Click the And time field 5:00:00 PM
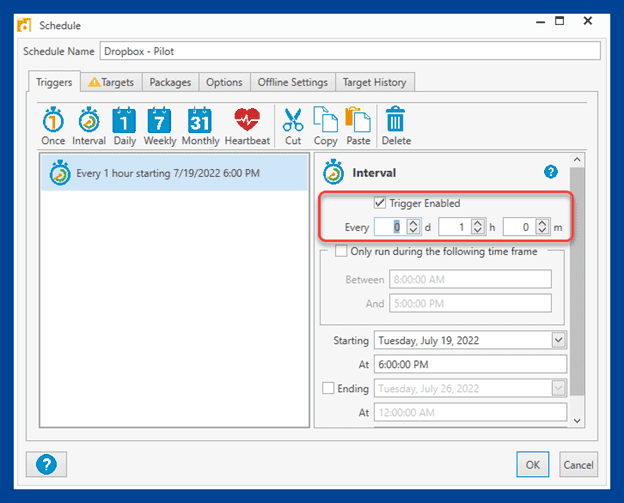The image size is (624, 503). pyautogui.click(x=470, y=303)
